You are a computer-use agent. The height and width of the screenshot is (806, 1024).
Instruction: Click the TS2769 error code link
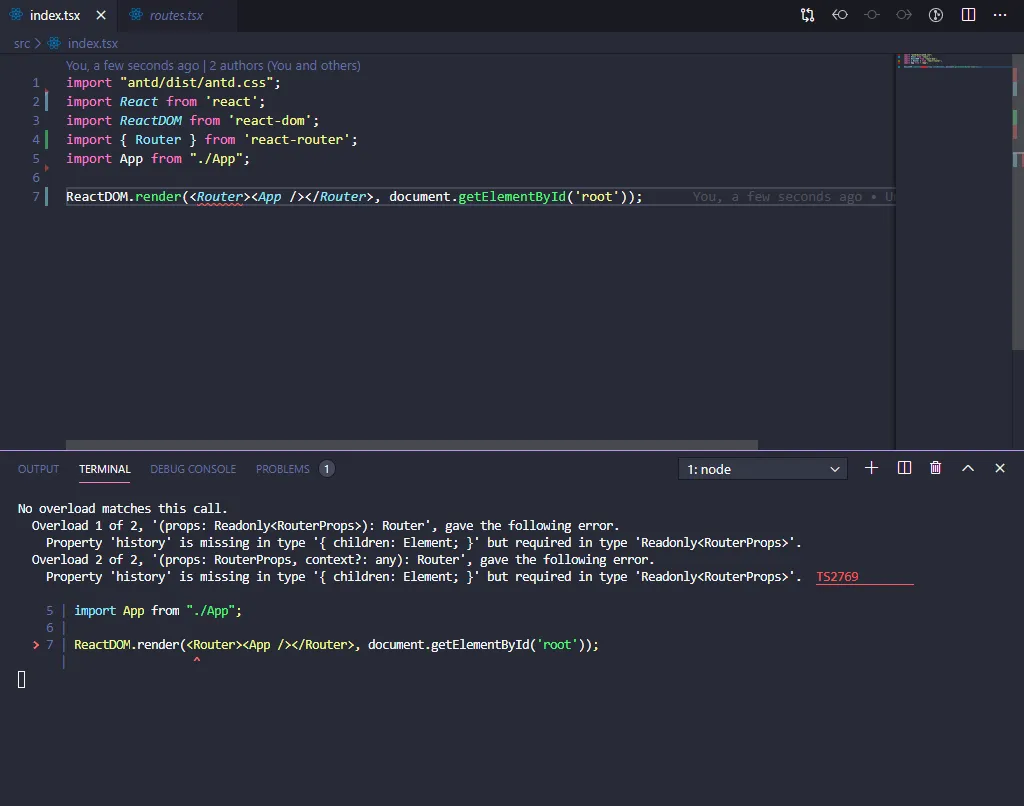(x=837, y=577)
